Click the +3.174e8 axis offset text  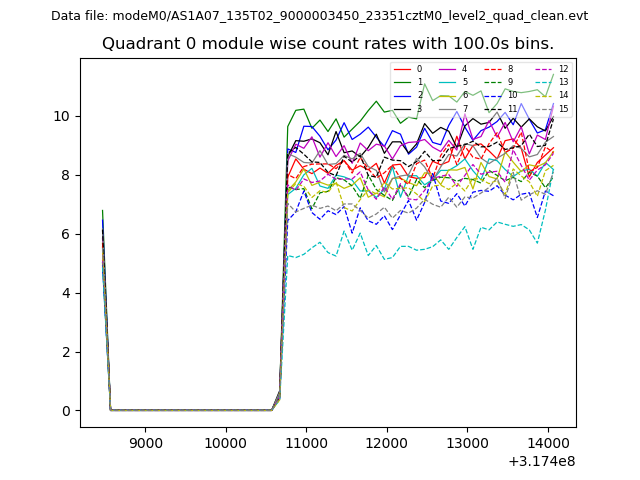pos(541,461)
